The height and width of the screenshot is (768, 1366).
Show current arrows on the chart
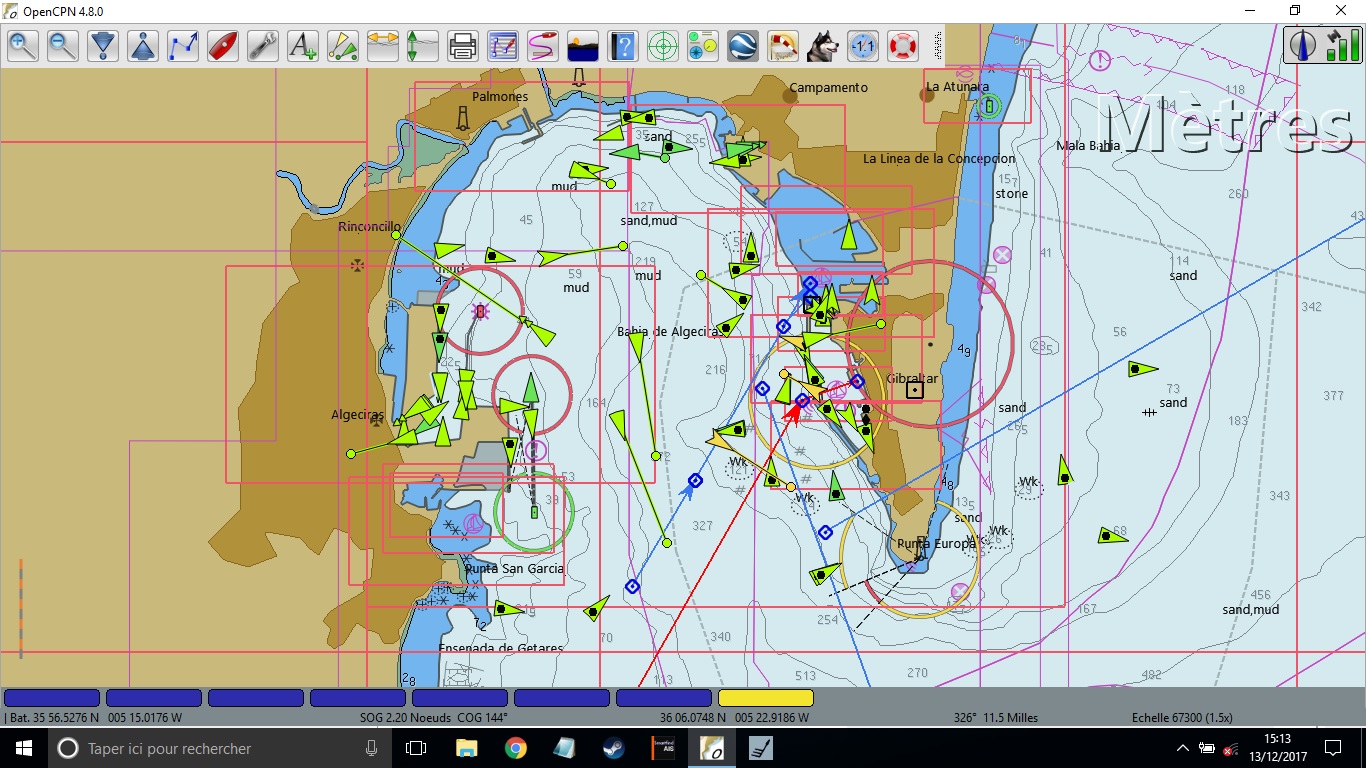click(x=383, y=45)
